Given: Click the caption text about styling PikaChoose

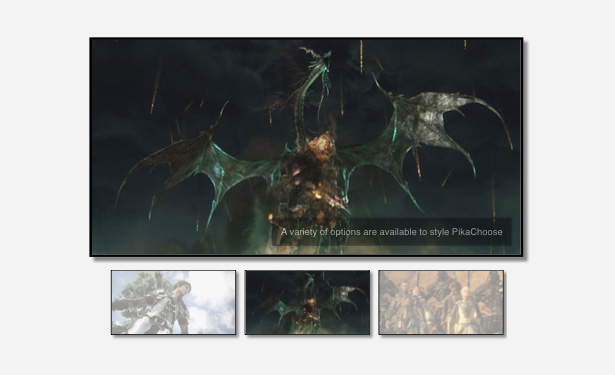Looking at the screenshot, I should click(391, 232).
